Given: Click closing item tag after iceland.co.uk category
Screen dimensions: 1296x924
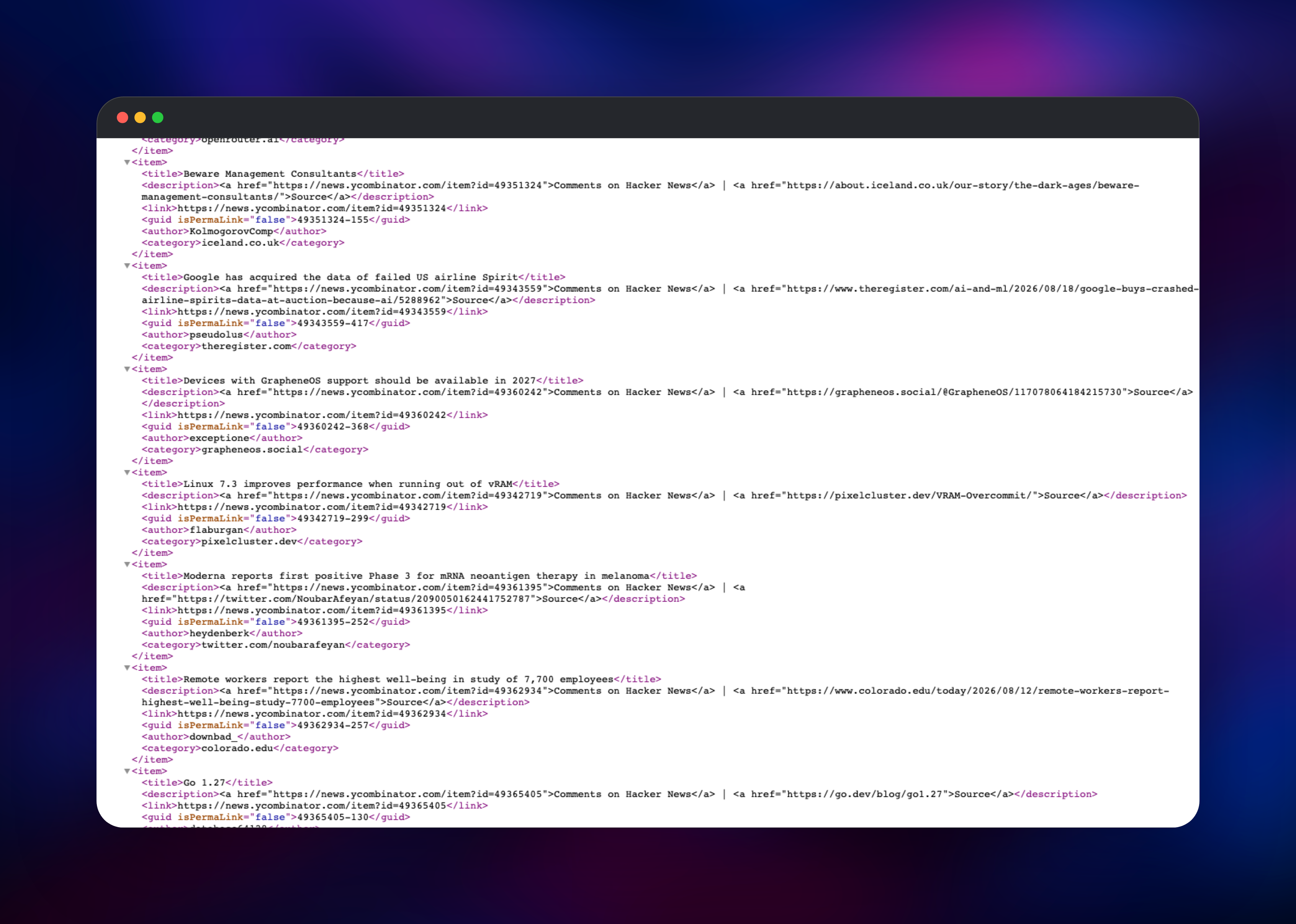Looking at the screenshot, I should tap(152, 254).
